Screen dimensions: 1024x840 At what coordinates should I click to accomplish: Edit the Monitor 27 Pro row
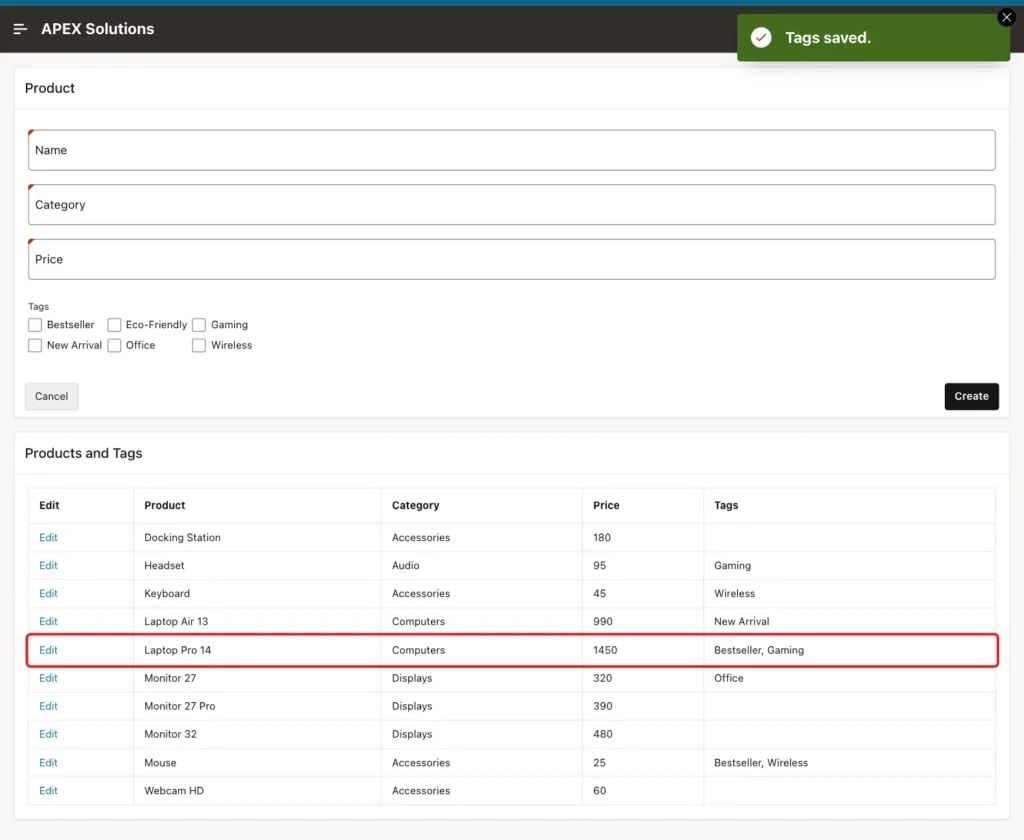point(48,707)
